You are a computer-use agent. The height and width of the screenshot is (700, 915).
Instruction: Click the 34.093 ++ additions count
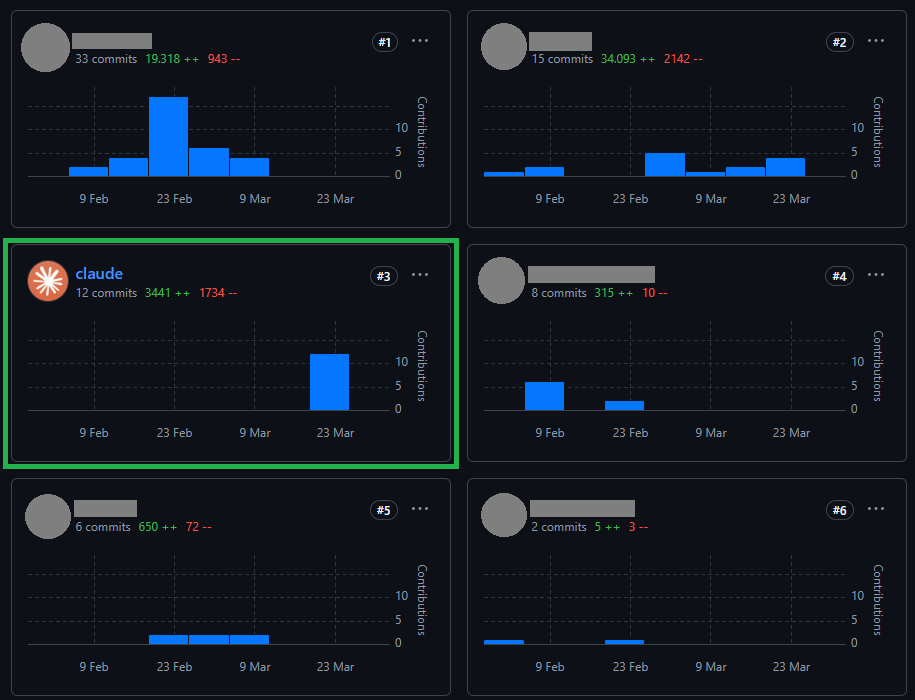click(x=628, y=59)
